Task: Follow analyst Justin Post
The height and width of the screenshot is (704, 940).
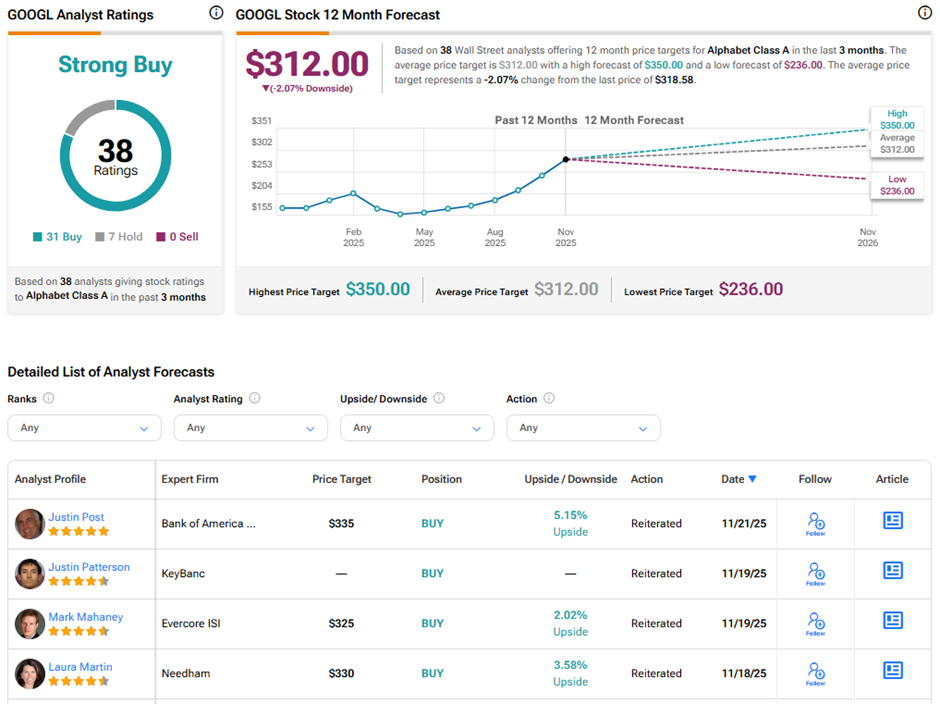Action: click(815, 523)
